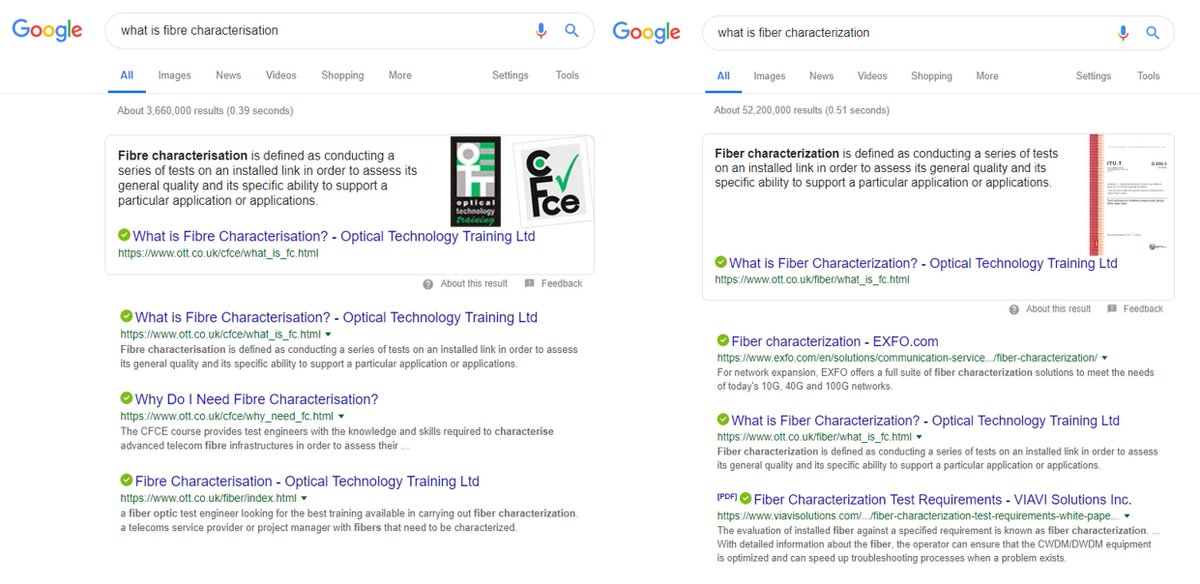Click the Google logo in the right window
The image size is (1200, 584).
[x=646, y=33]
